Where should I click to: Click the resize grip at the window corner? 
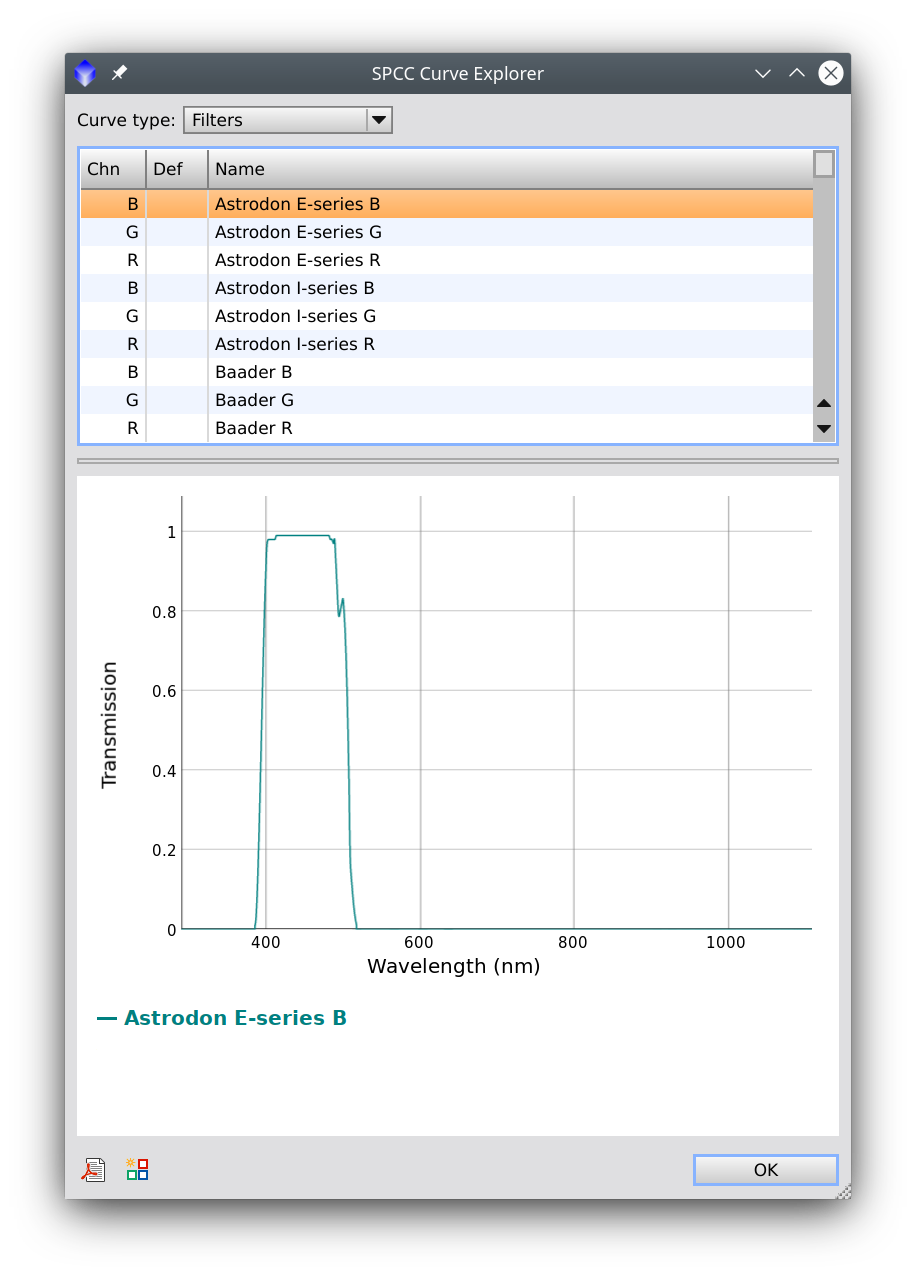pos(843,1190)
